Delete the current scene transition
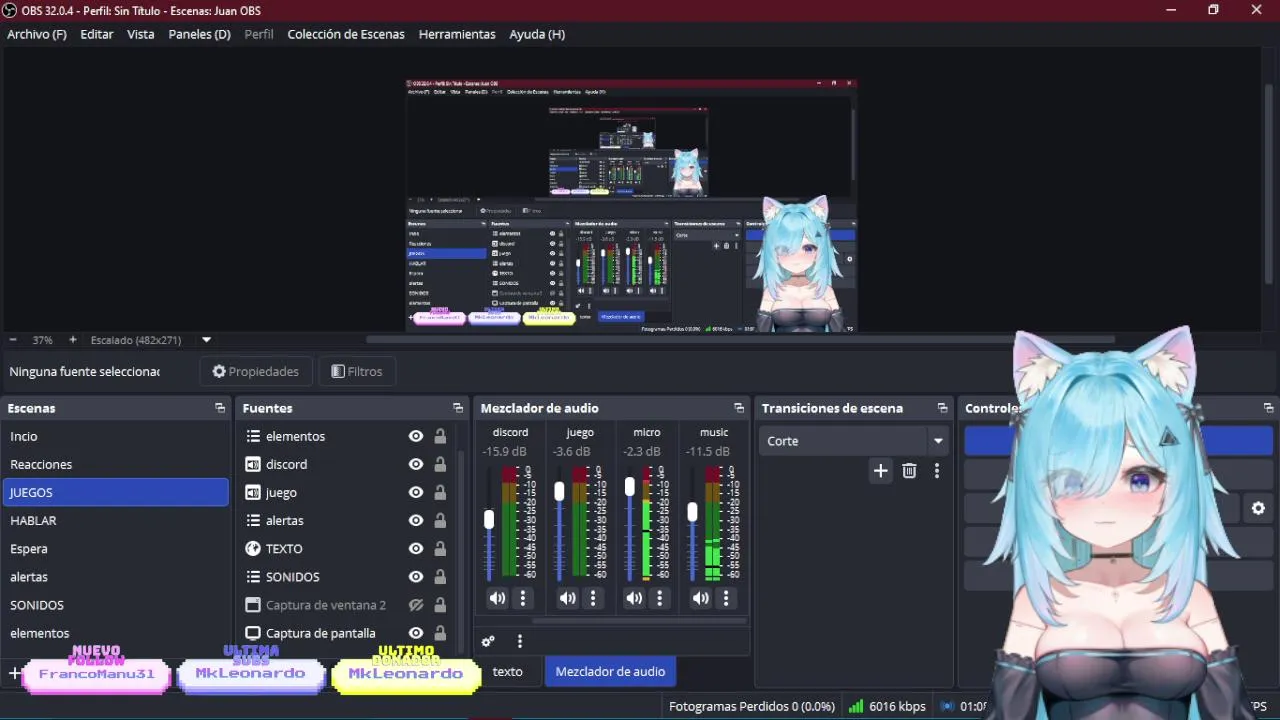Screen dimensions: 1280x720 click(909, 471)
